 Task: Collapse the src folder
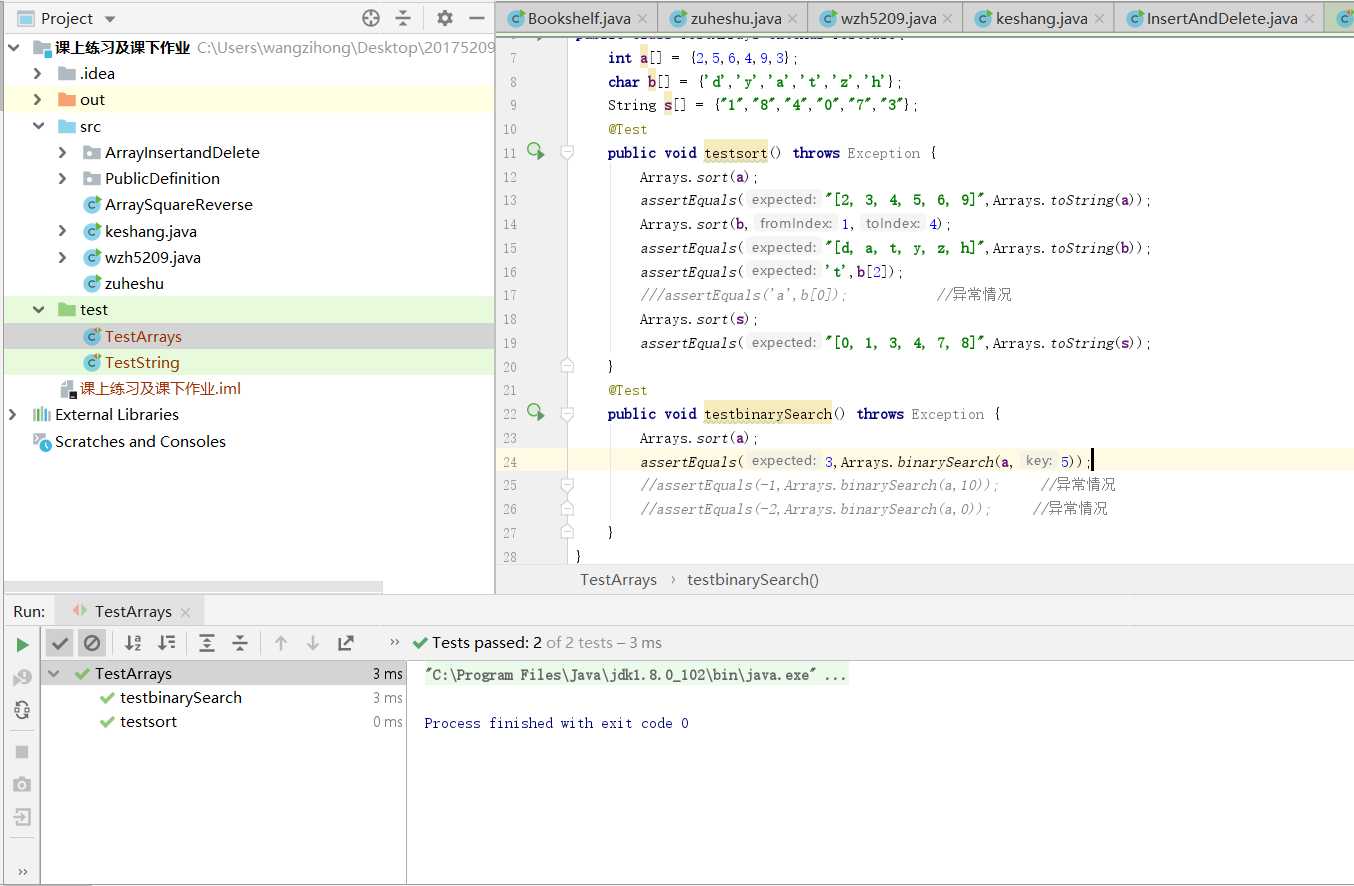38,126
